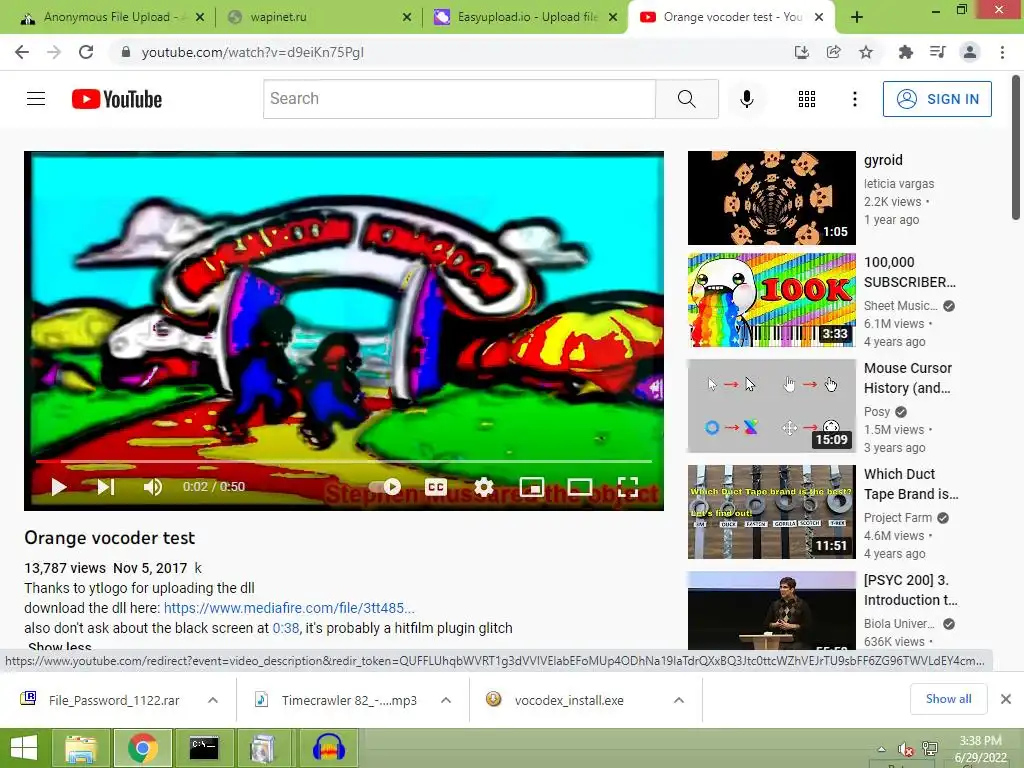Mute the video volume
The image size is (1024, 768).
pyautogui.click(x=152, y=487)
